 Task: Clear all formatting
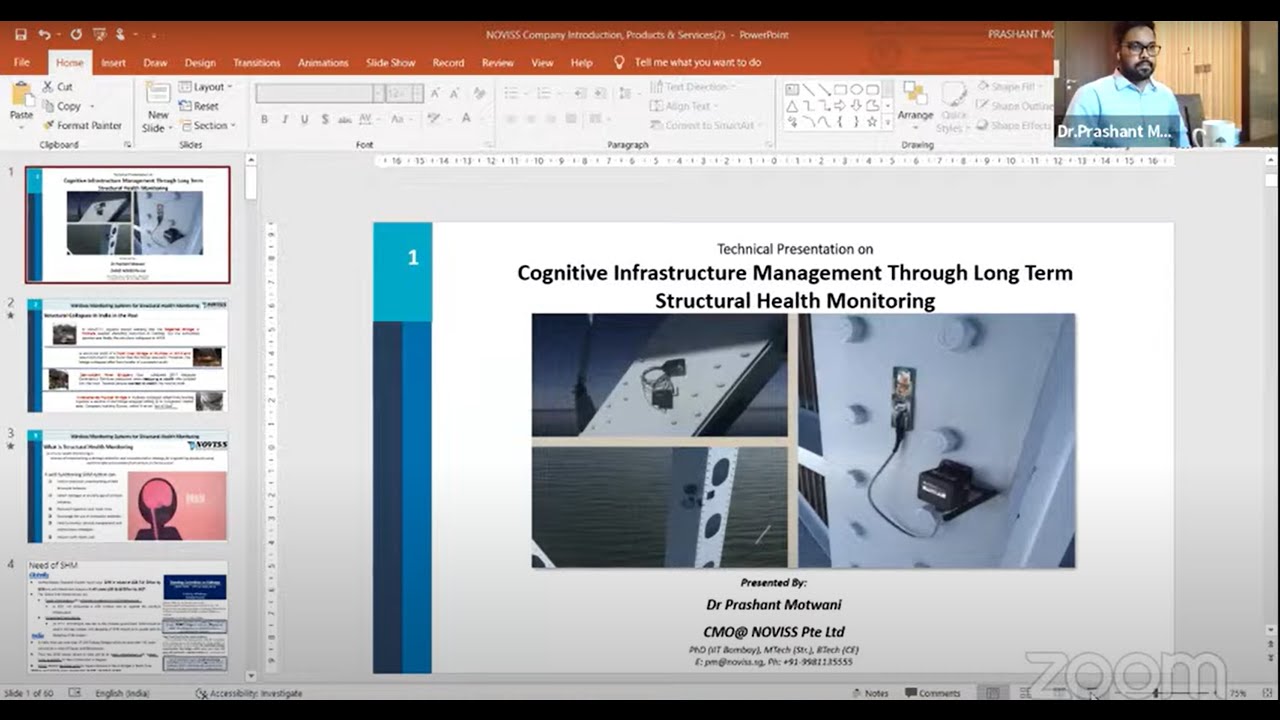tap(481, 93)
